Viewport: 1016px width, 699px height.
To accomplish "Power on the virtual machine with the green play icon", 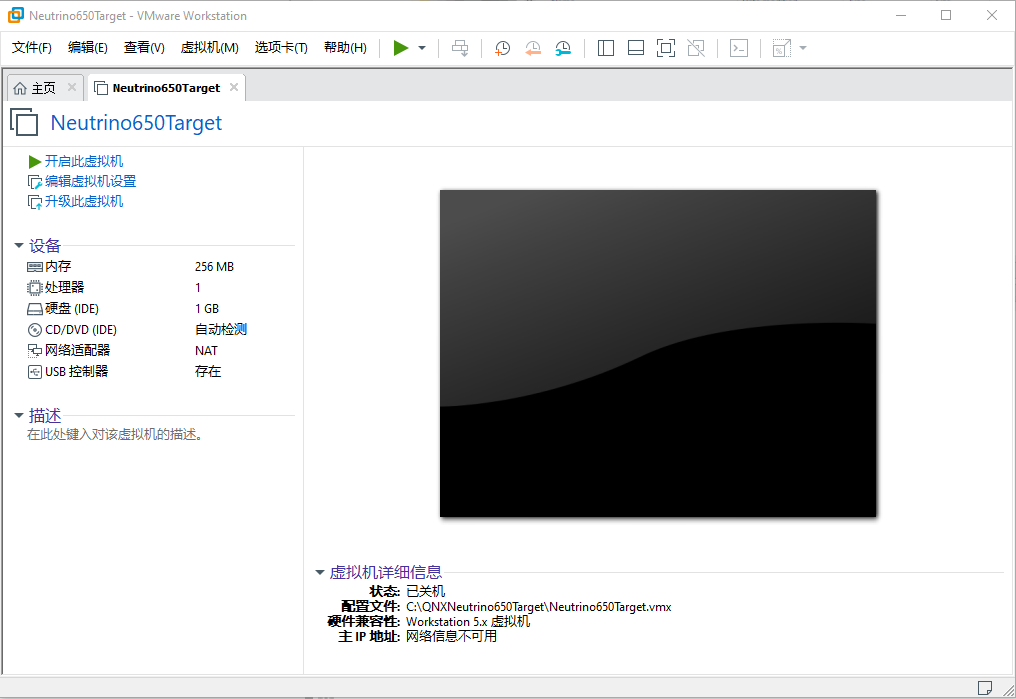I will point(399,47).
